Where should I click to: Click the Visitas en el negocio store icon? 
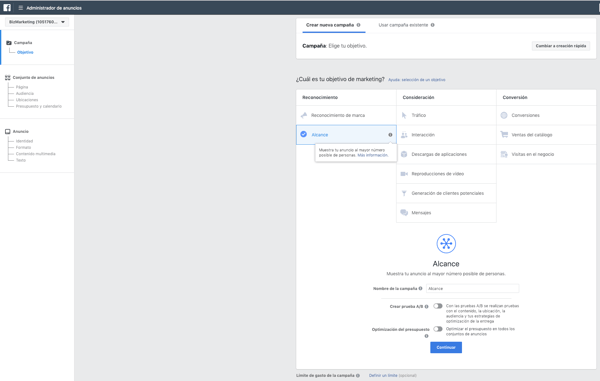point(504,154)
